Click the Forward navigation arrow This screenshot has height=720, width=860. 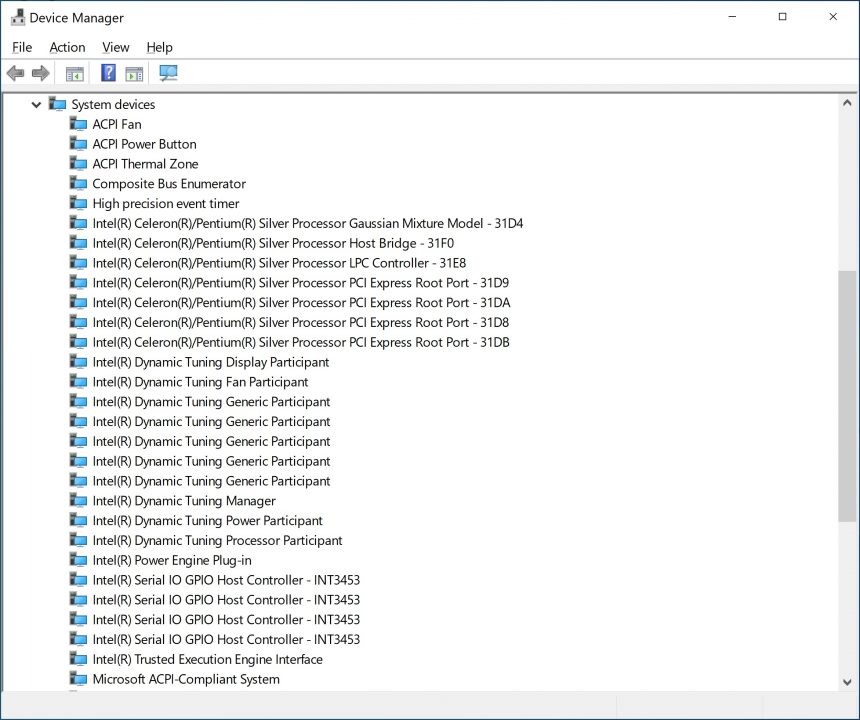coord(40,72)
